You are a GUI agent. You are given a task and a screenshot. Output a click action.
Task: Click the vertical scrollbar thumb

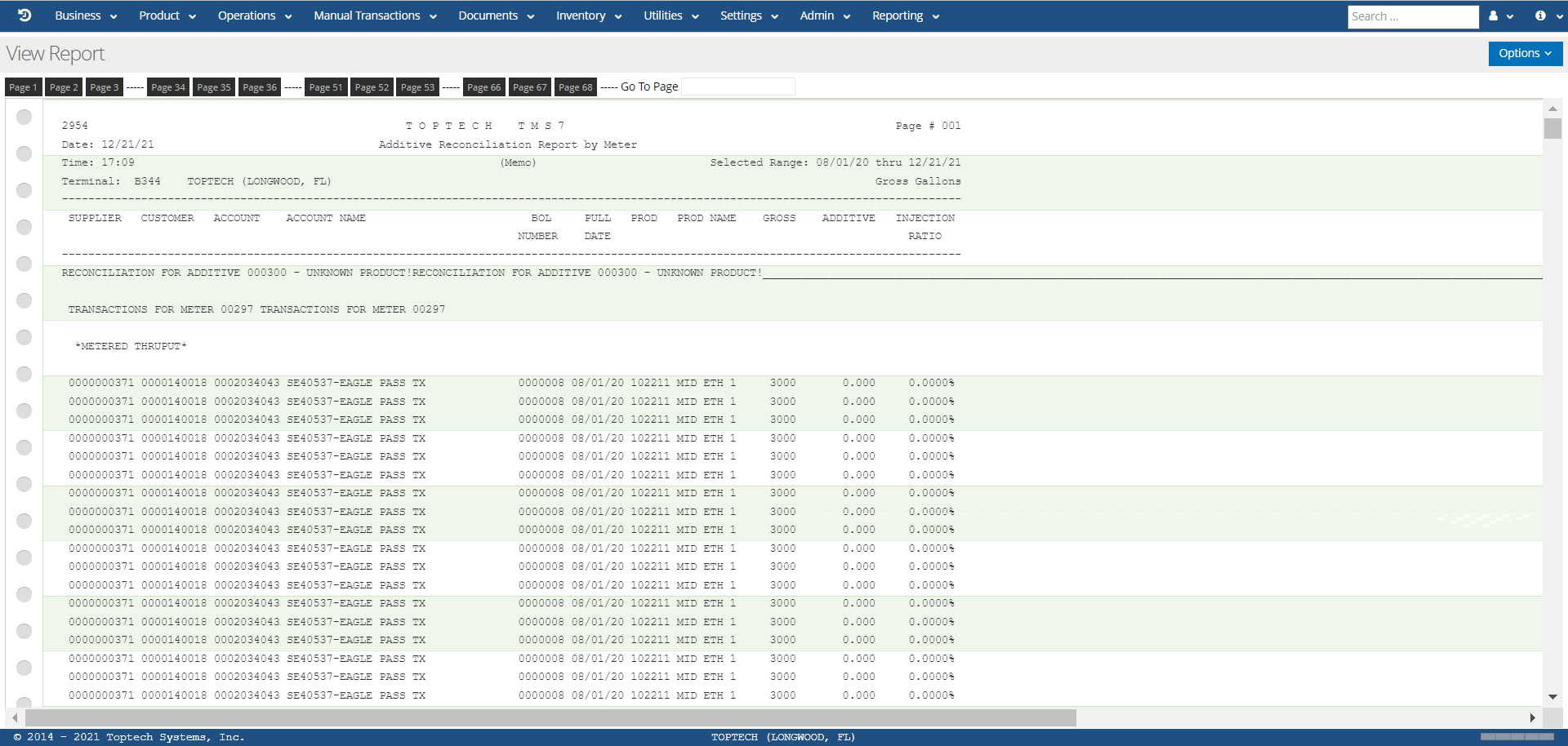[1552, 129]
